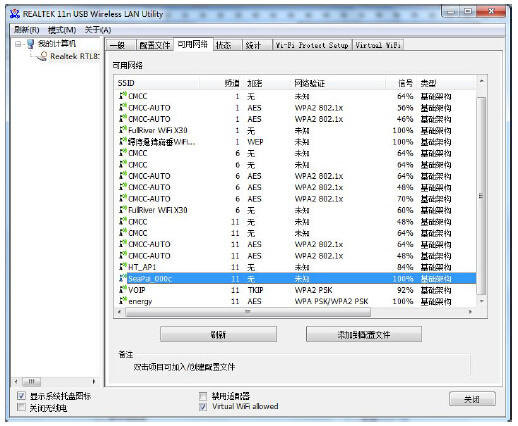Click the network list vertical scrollbar thumb
The image size is (518, 426).
pyautogui.click(x=481, y=196)
